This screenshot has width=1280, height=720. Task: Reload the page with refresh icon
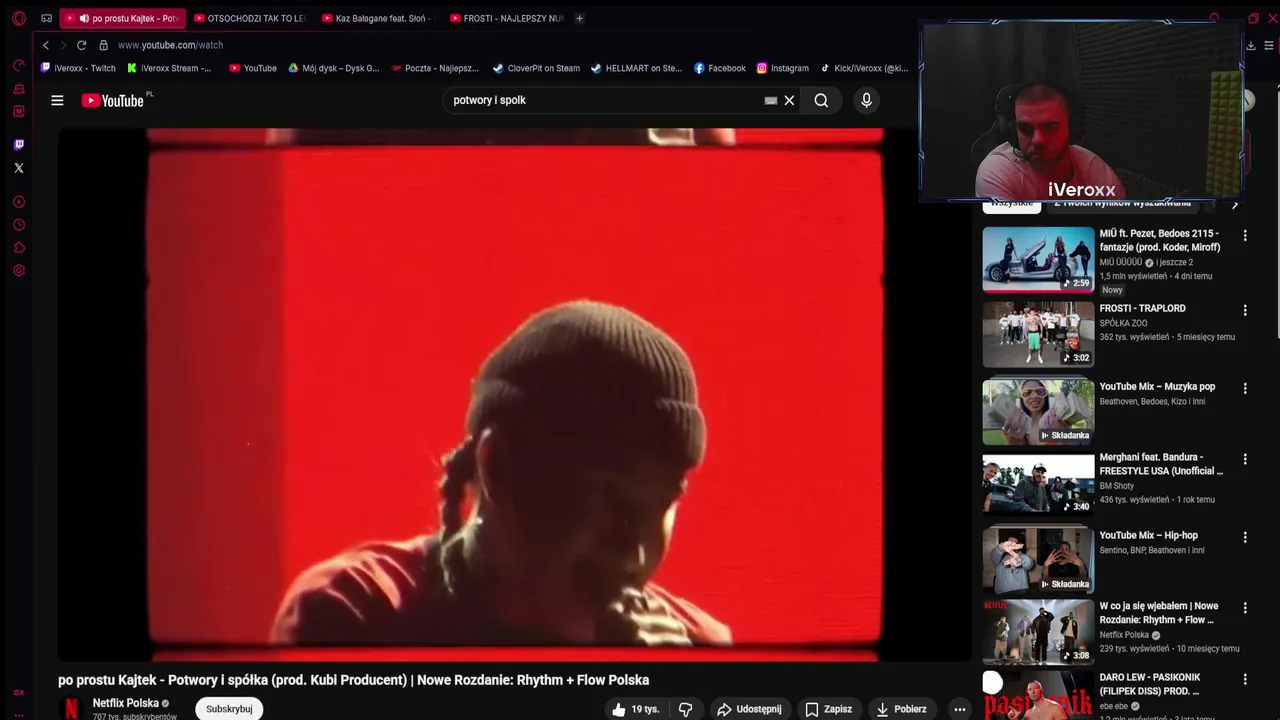click(81, 45)
